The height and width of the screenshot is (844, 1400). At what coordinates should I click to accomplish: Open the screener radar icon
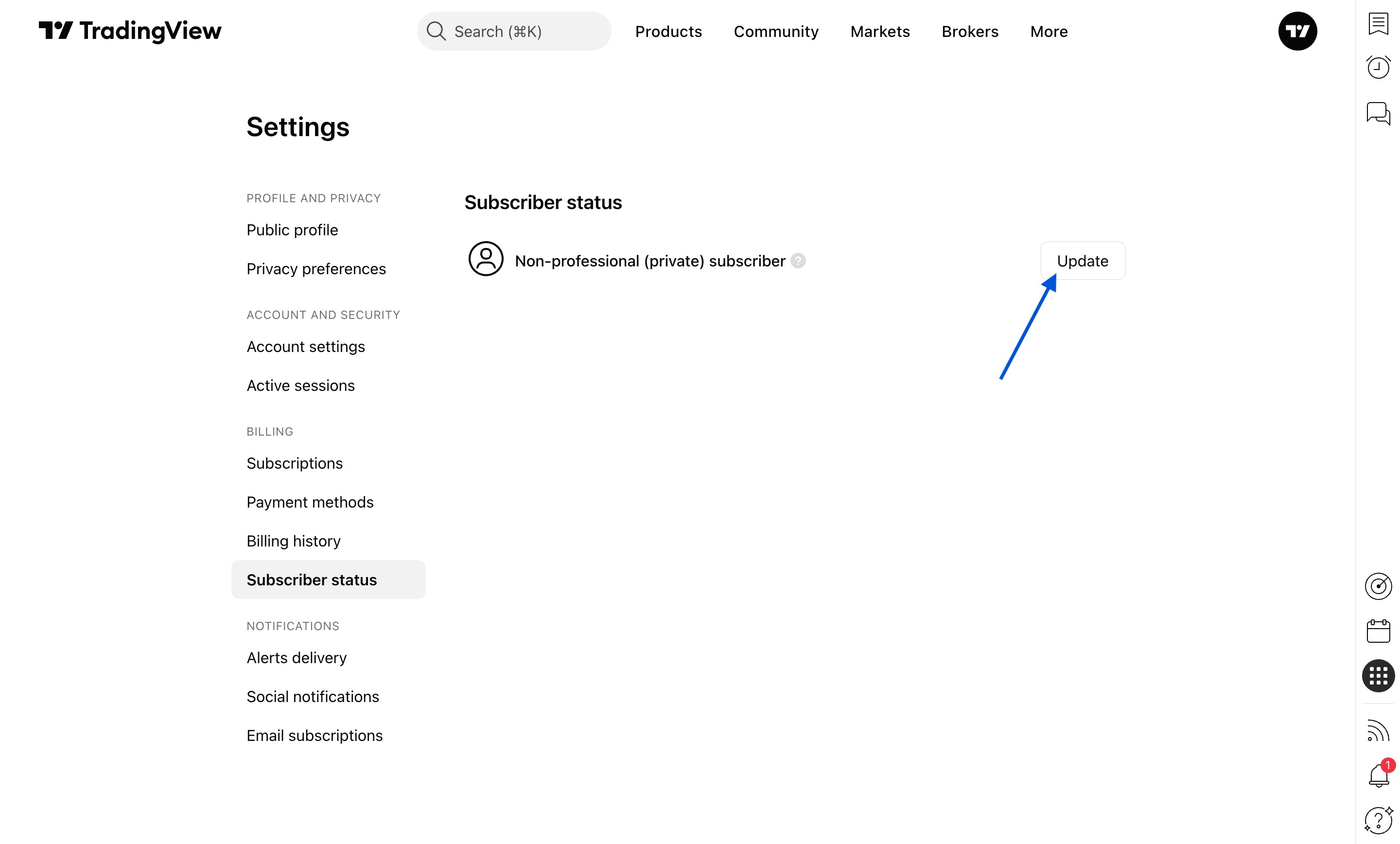1378,586
